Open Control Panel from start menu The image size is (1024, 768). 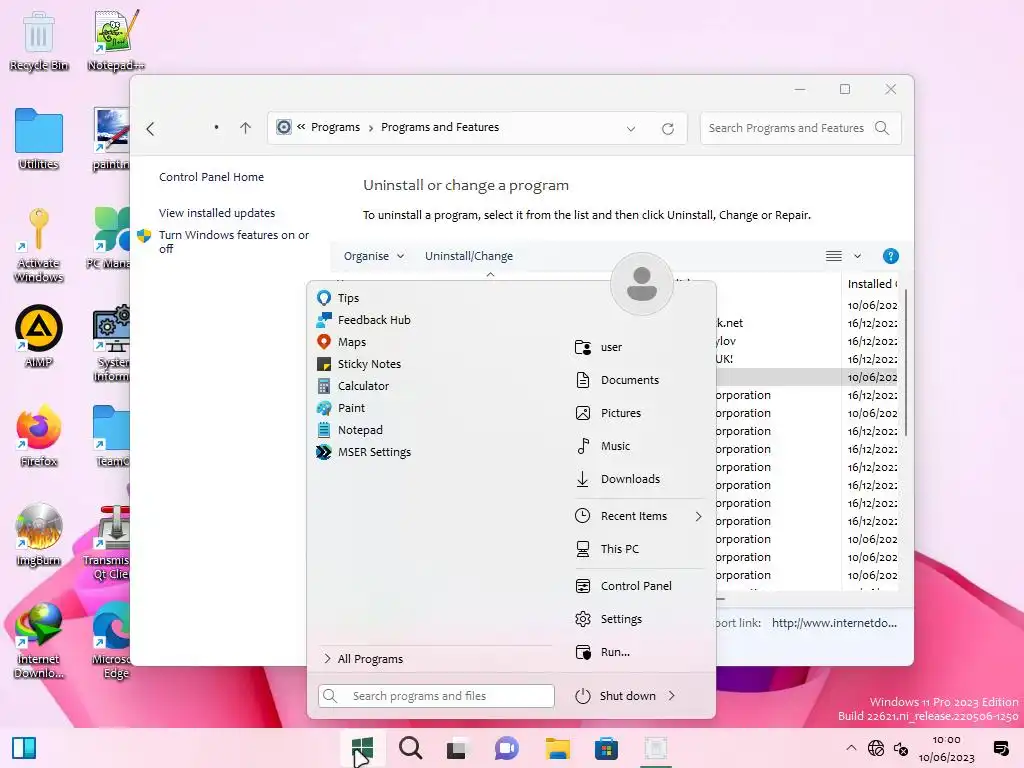(623, 586)
